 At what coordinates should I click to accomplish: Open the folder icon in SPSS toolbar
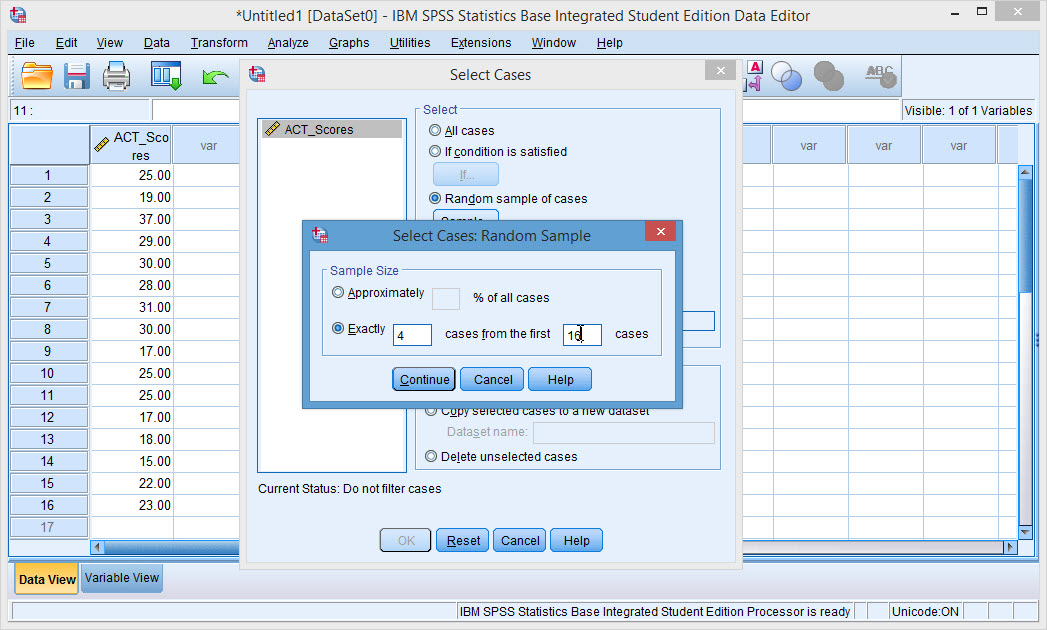pos(37,75)
